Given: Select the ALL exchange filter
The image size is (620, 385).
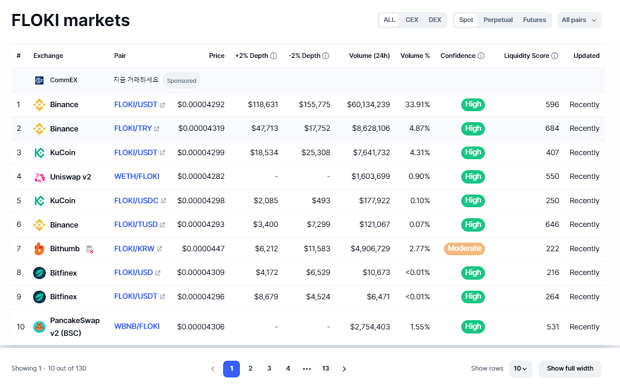Looking at the screenshot, I should click(389, 20).
